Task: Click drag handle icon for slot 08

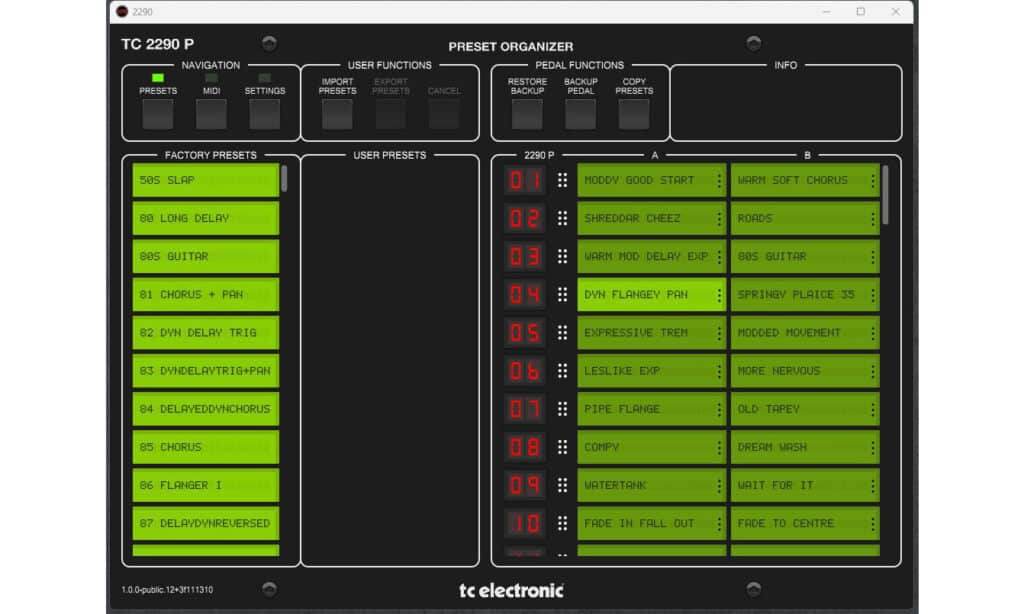Action: tap(562, 447)
